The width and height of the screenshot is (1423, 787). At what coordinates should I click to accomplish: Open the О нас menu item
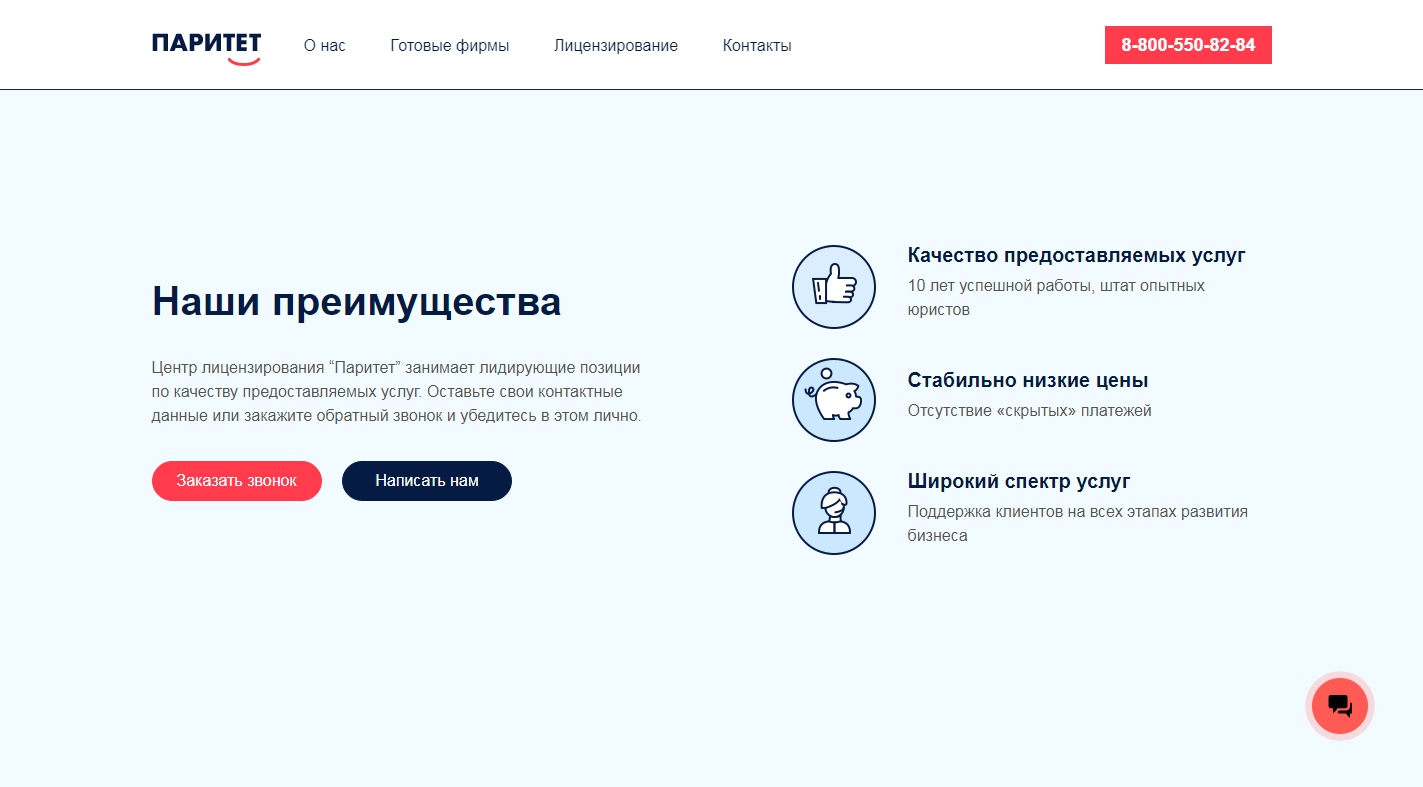tap(325, 46)
